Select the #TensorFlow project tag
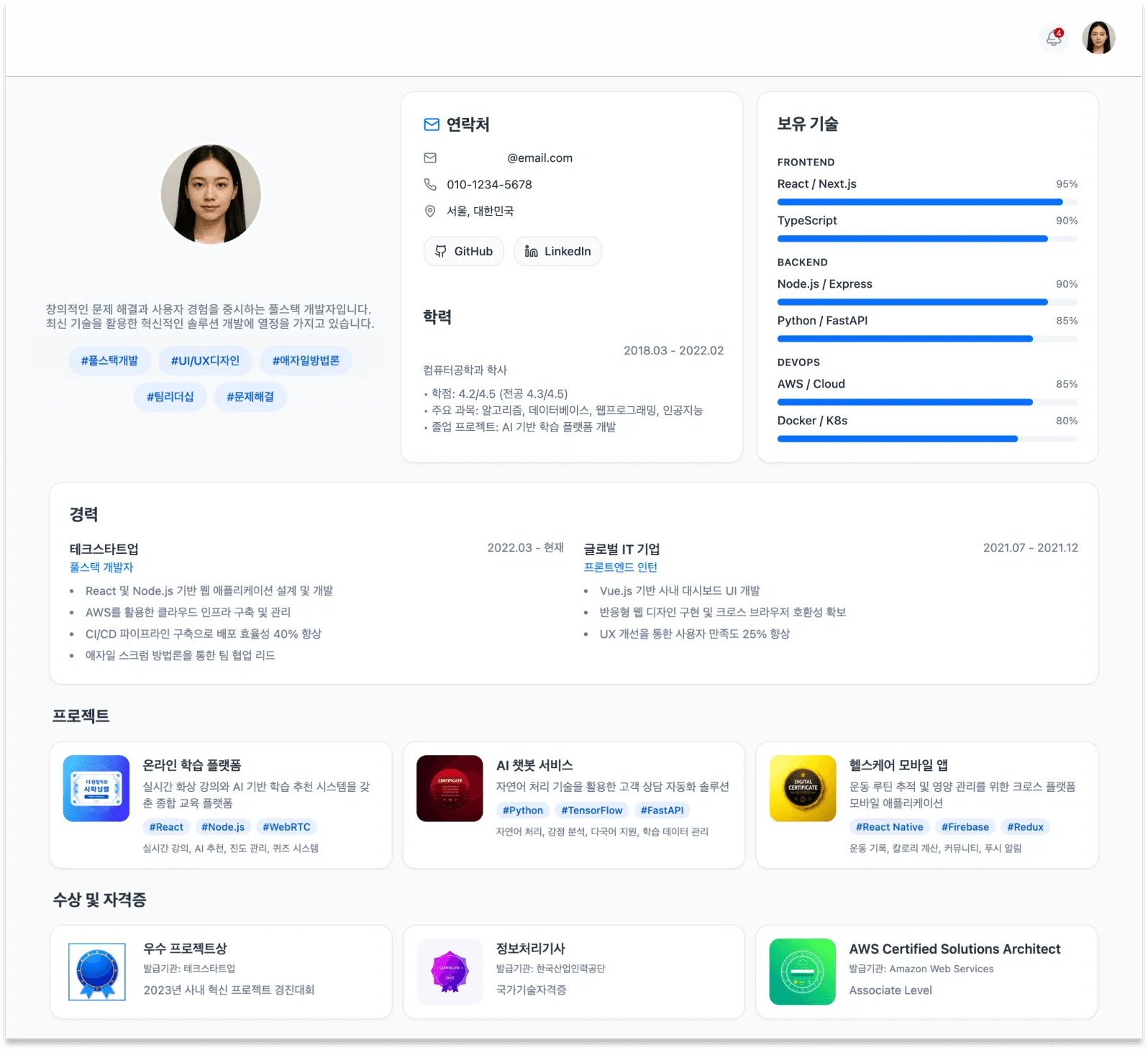 (x=591, y=811)
